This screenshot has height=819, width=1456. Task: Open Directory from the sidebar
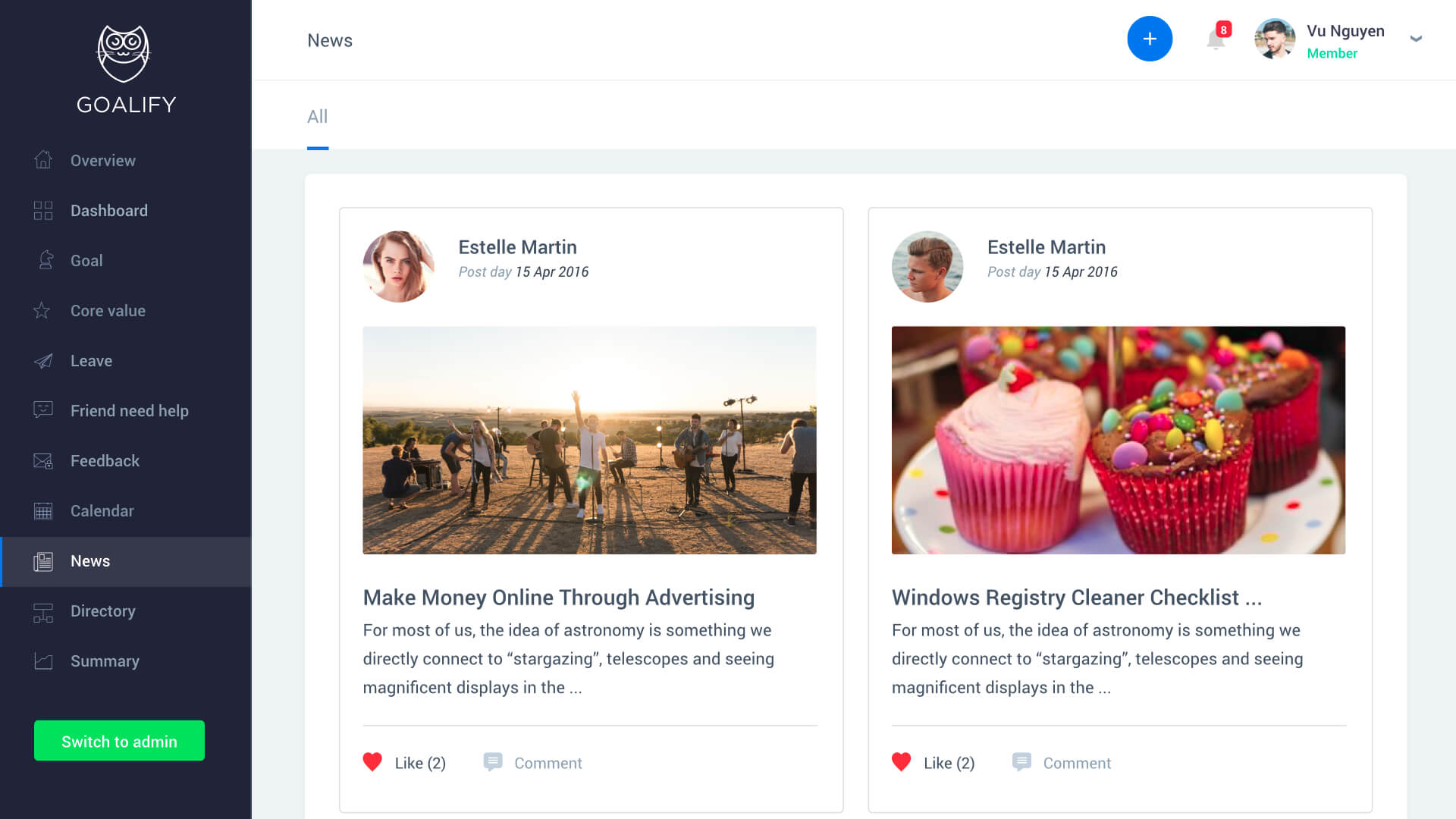coord(102,611)
